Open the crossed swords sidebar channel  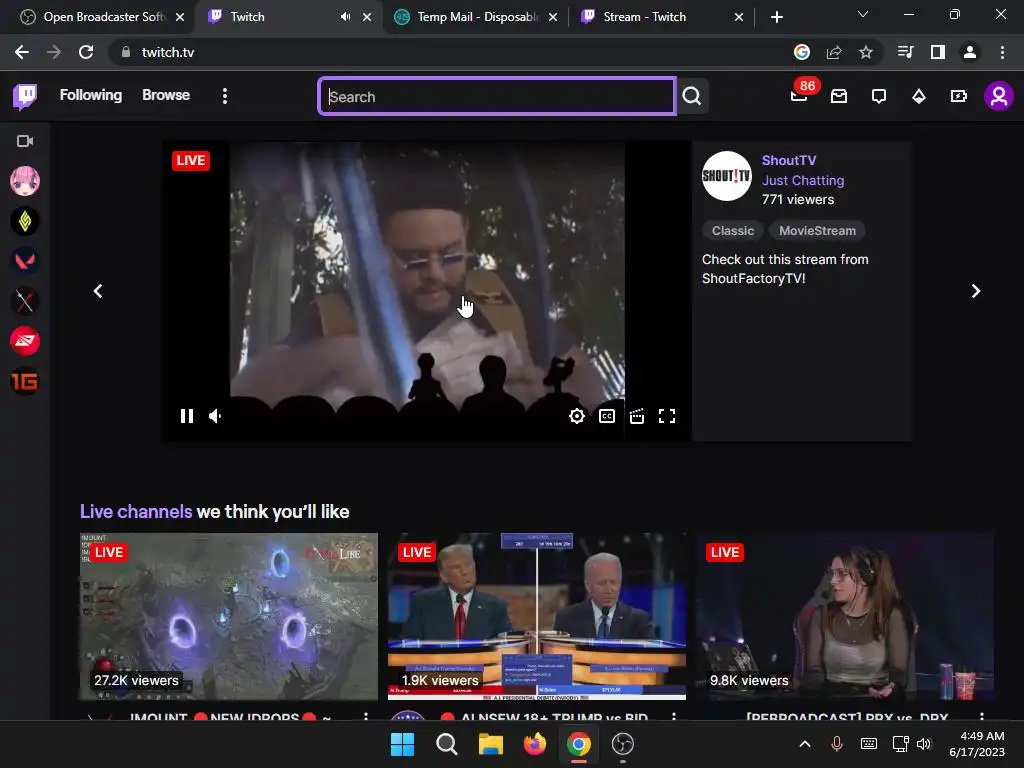tap(25, 301)
